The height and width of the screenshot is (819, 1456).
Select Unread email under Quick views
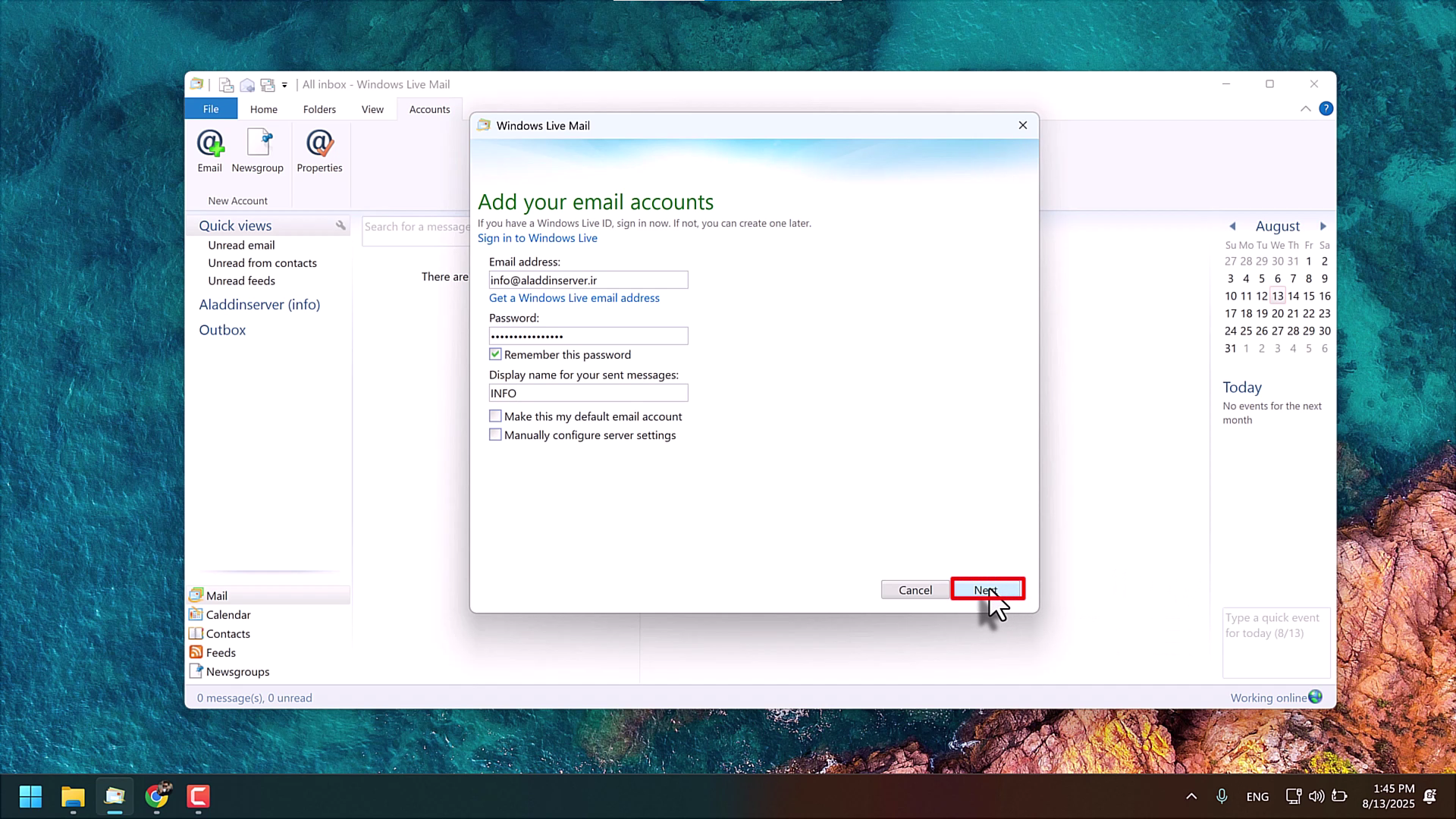(x=241, y=245)
